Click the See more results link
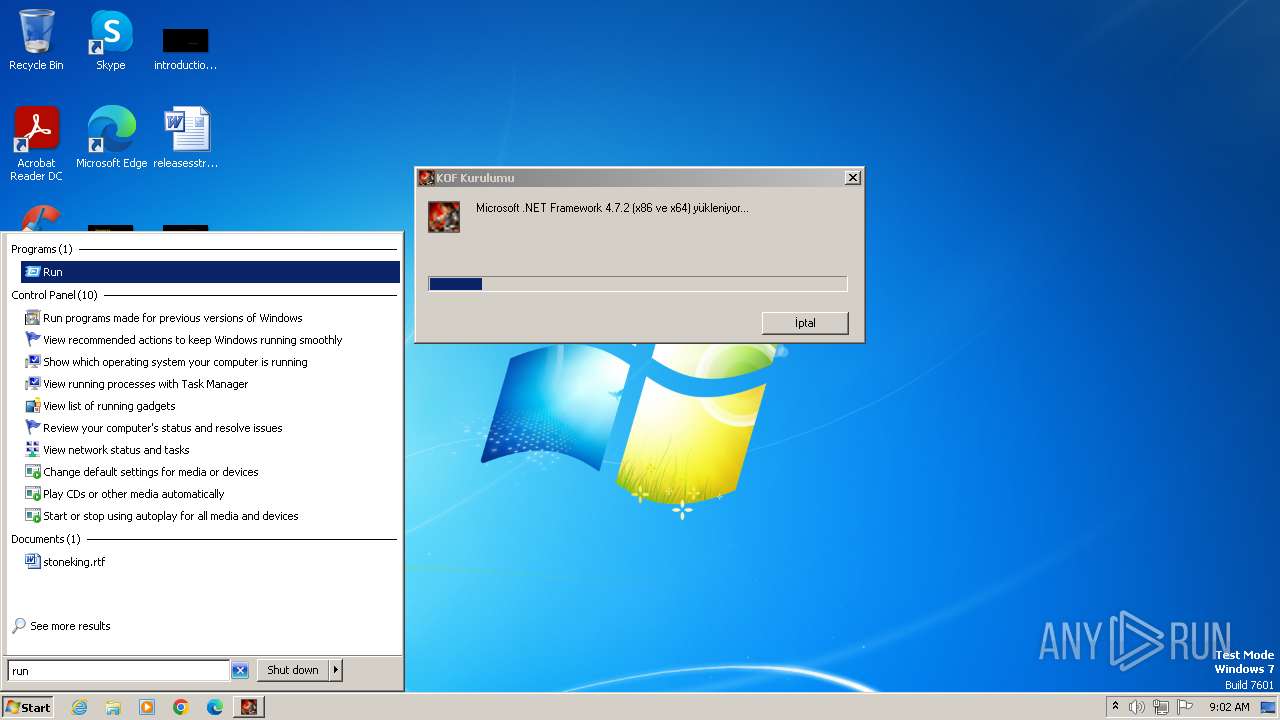The height and width of the screenshot is (720, 1280). (x=61, y=626)
